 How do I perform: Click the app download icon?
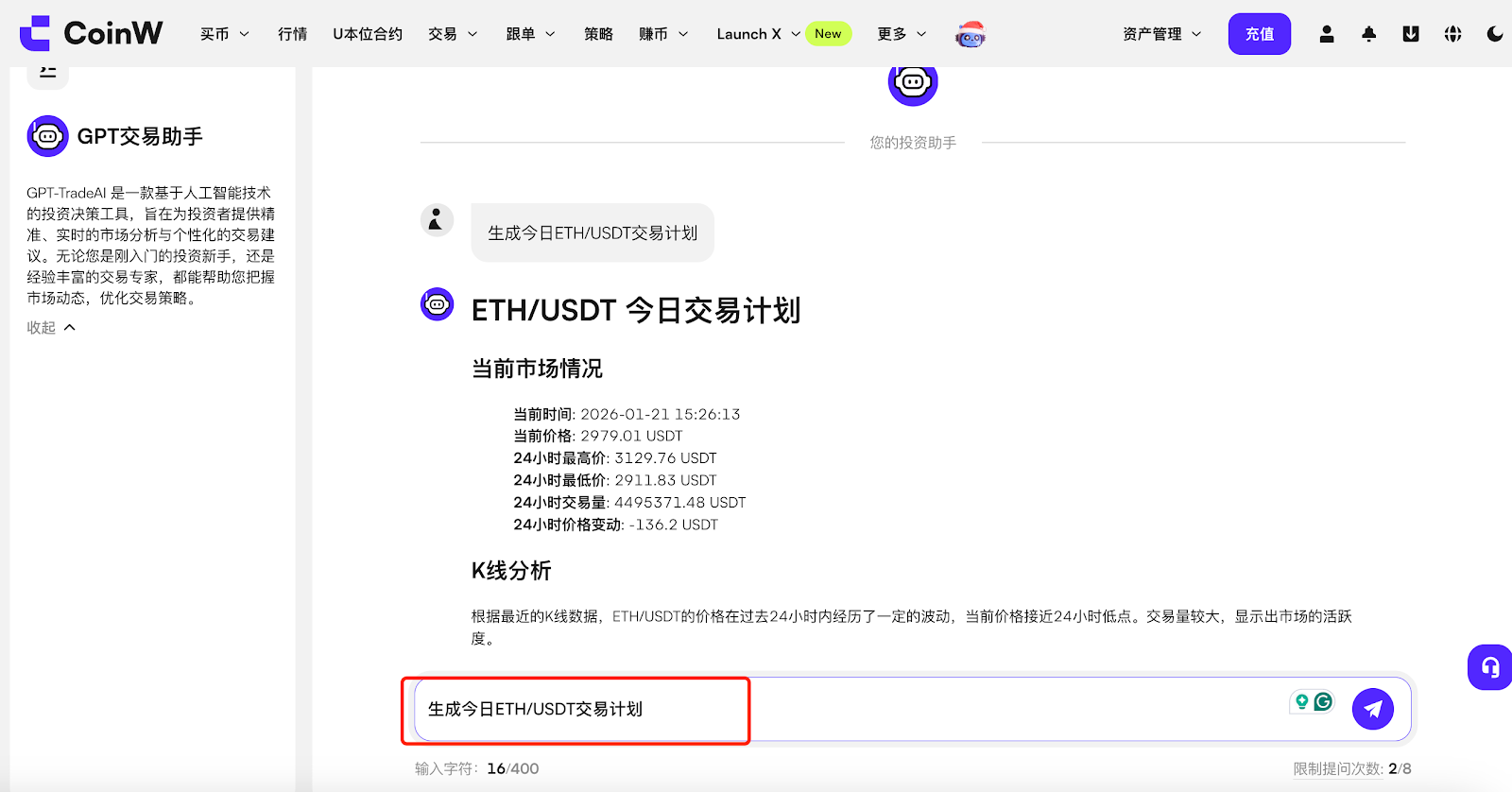tap(1411, 34)
